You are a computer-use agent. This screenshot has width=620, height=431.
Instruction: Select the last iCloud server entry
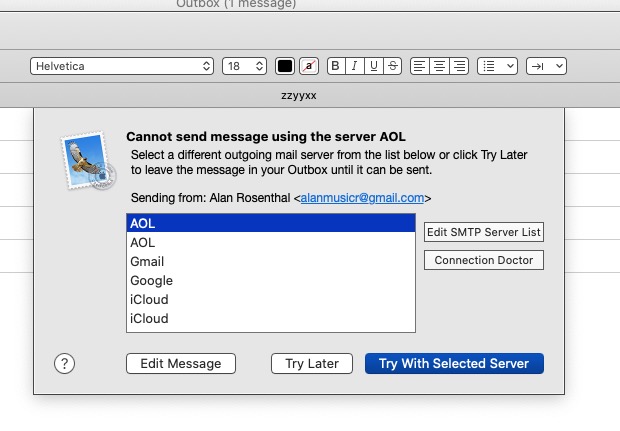271,318
